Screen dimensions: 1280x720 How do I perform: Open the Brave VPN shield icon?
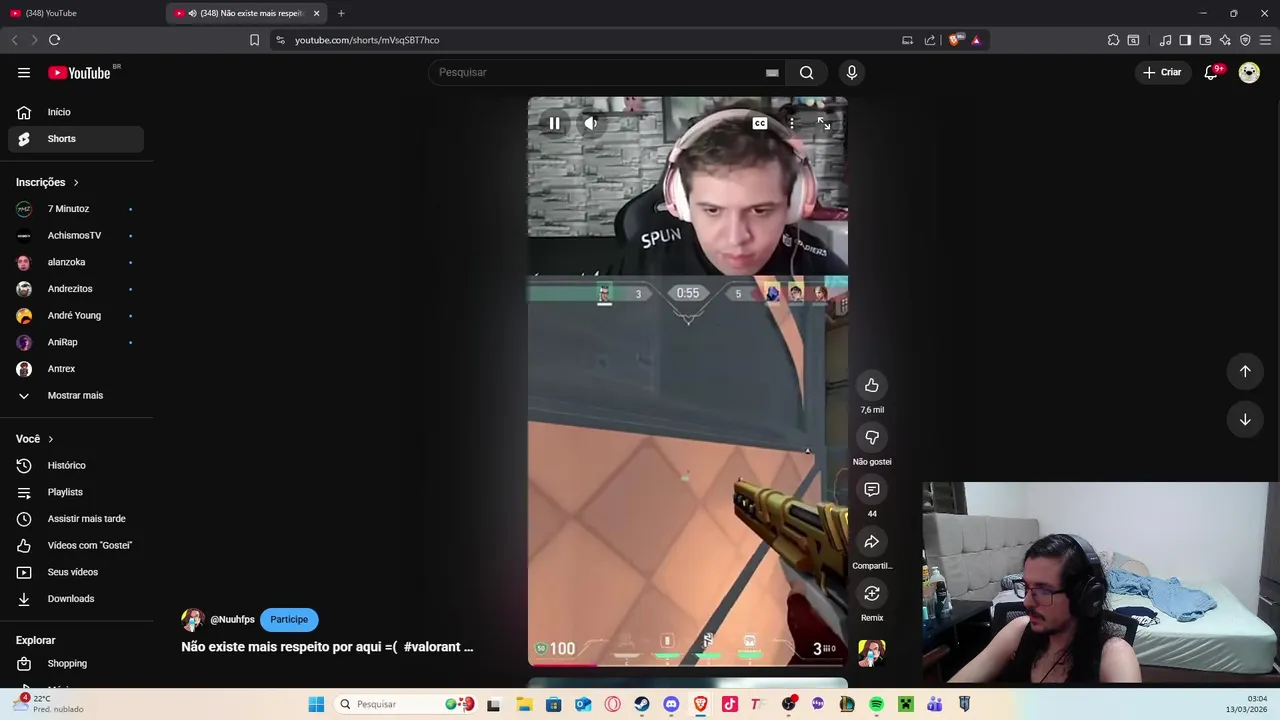pyautogui.click(x=1245, y=40)
